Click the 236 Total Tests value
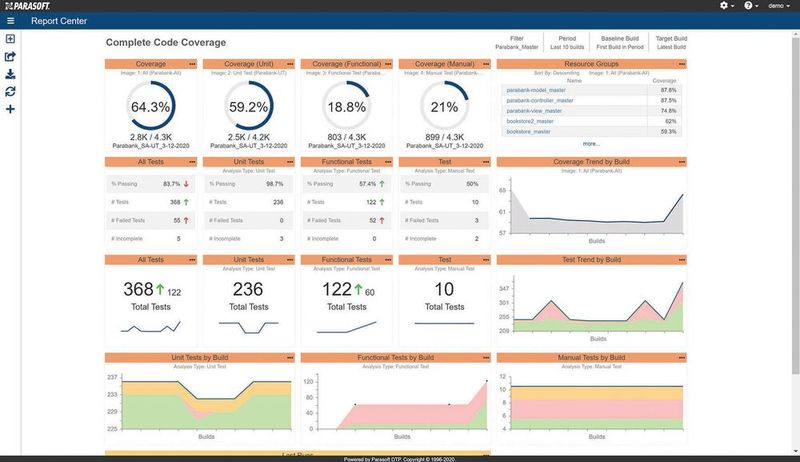Image resolution: width=800 pixels, height=462 pixels. click(248, 289)
